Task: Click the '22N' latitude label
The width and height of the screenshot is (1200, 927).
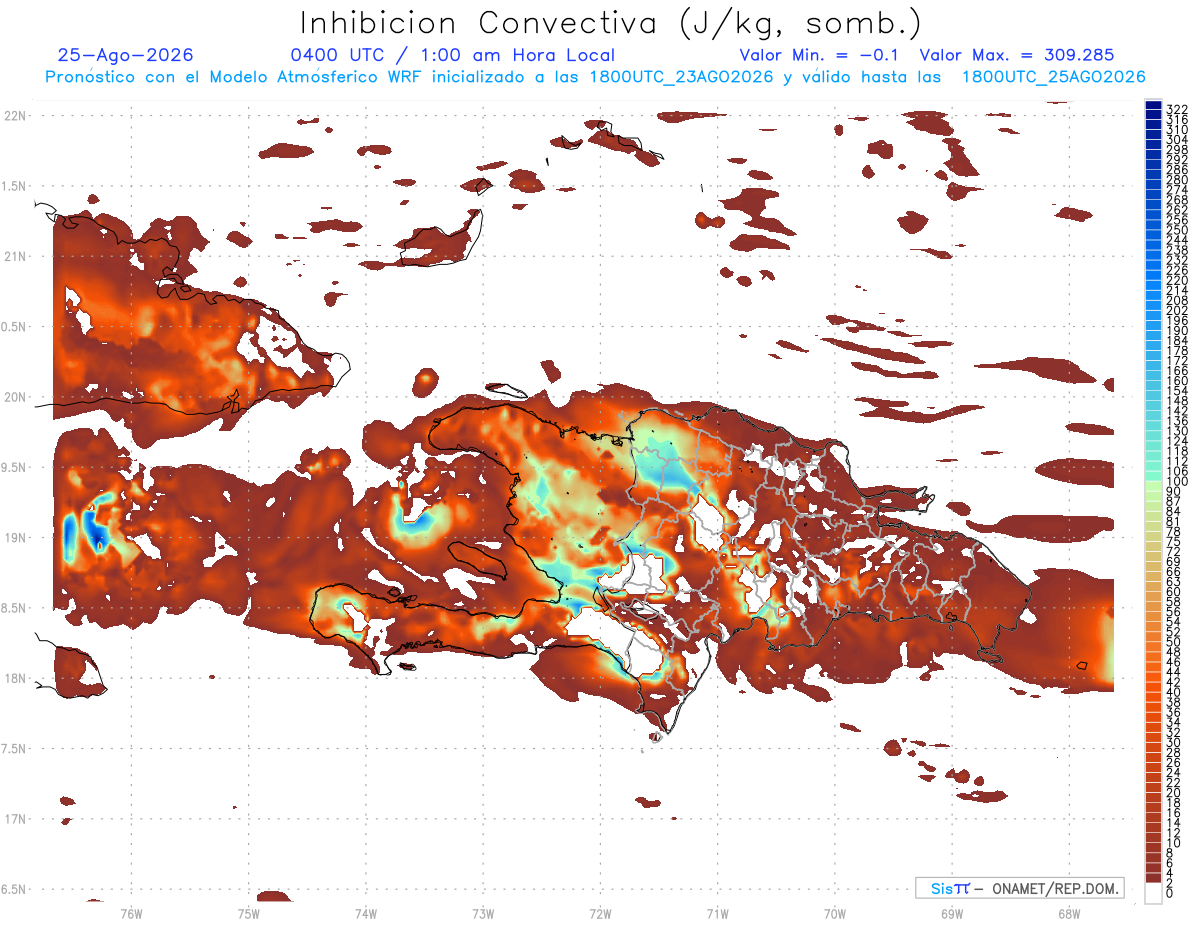Action: click(x=15, y=116)
